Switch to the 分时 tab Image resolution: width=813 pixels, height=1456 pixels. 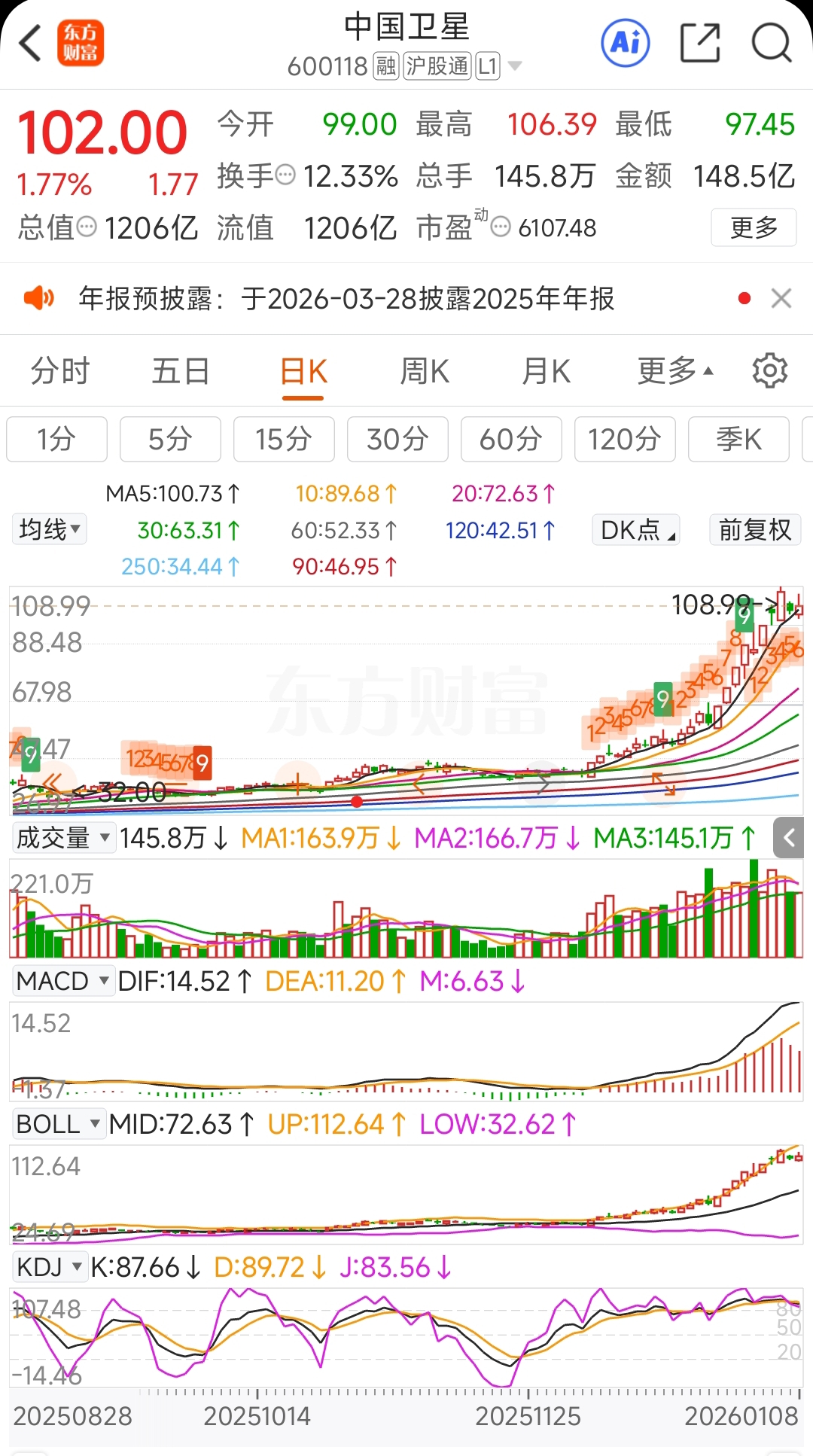coord(60,370)
